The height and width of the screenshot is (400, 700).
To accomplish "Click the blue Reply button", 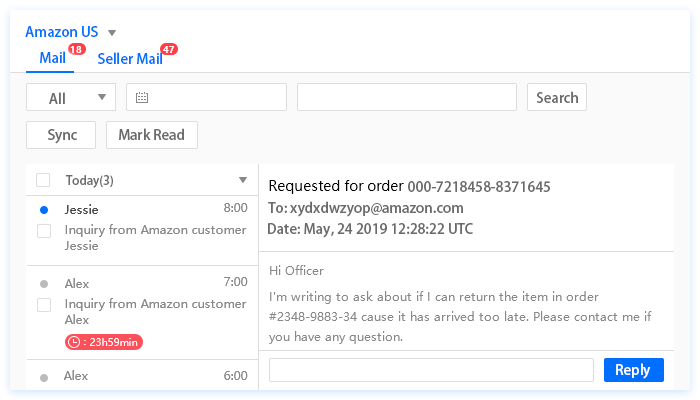I will pos(633,370).
